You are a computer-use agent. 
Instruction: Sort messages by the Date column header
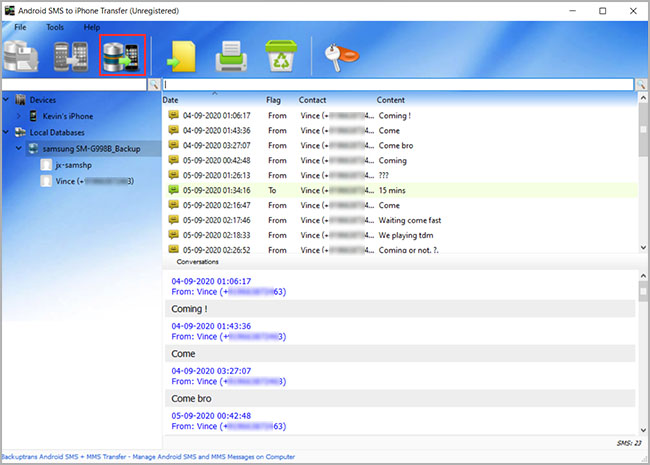pyautogui.click(x=171, y=100)
